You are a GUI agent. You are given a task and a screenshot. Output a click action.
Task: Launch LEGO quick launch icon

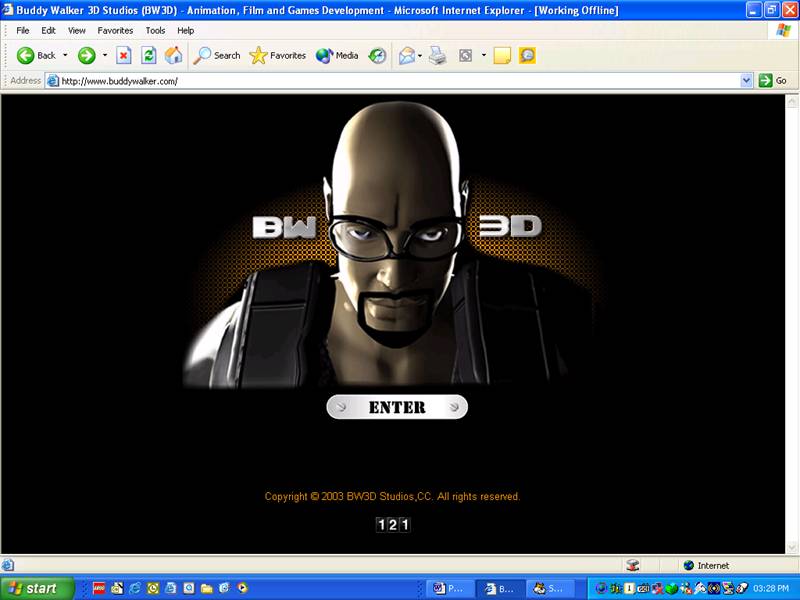click(99, 588)
